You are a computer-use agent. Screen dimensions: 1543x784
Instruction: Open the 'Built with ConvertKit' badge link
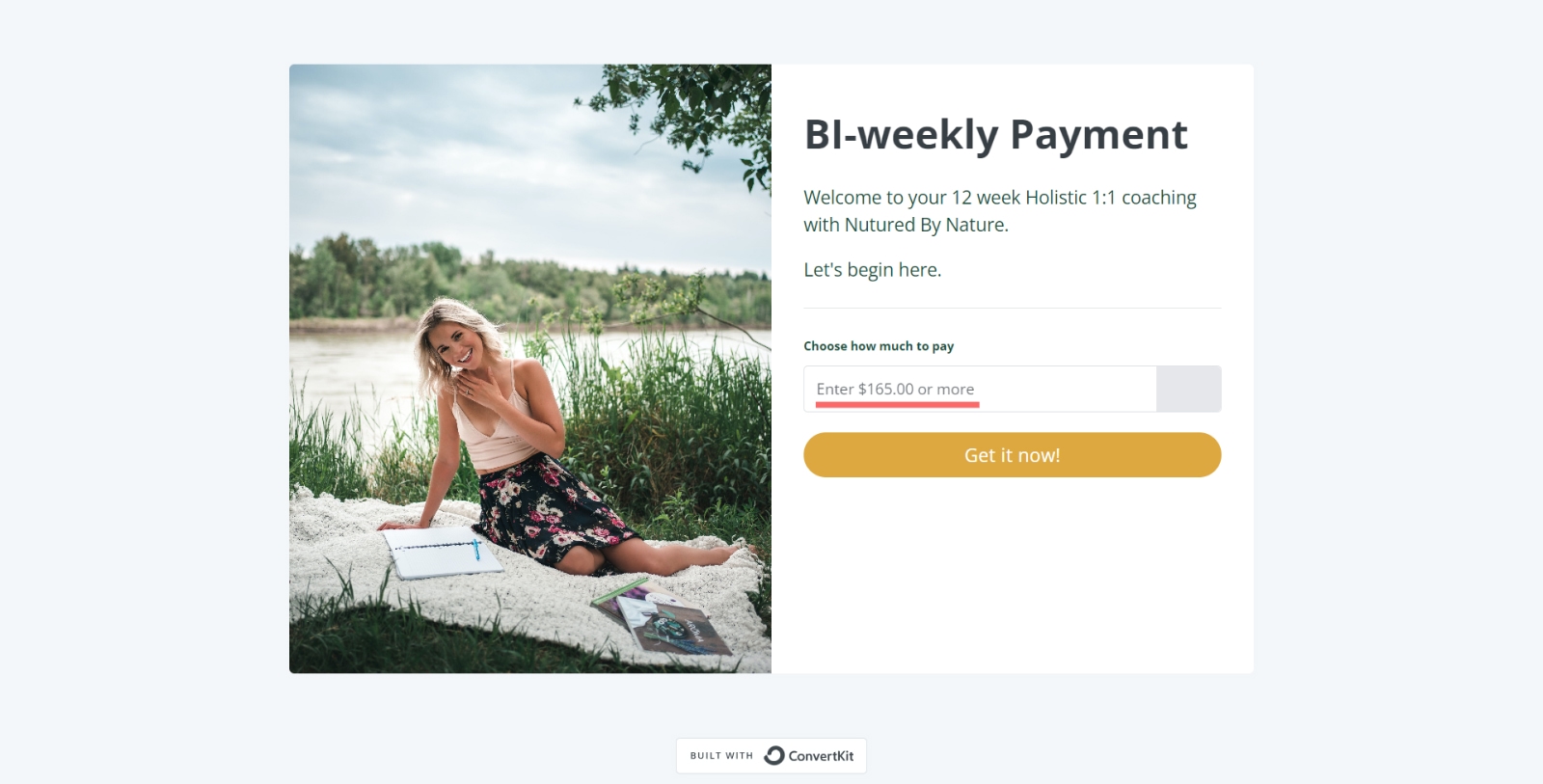pyautogui.click(x=771, y=756)
